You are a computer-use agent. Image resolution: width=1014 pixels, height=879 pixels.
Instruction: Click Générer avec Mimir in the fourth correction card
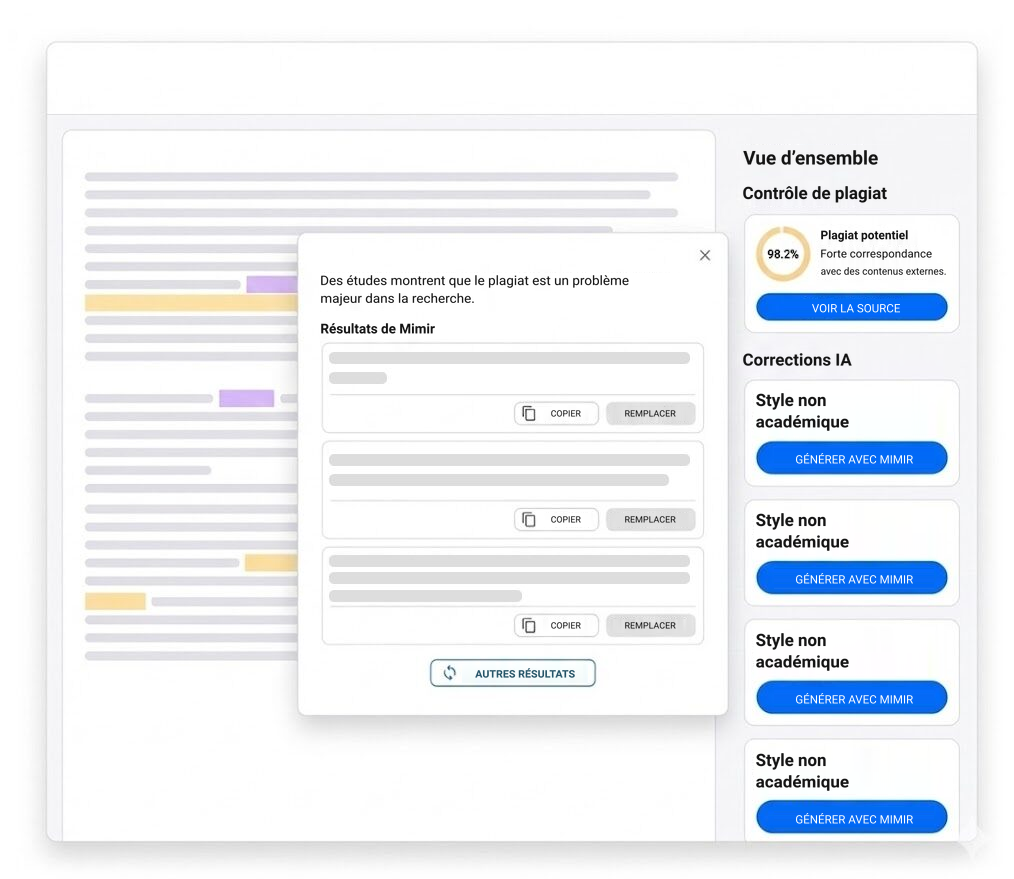coord(852,818)
